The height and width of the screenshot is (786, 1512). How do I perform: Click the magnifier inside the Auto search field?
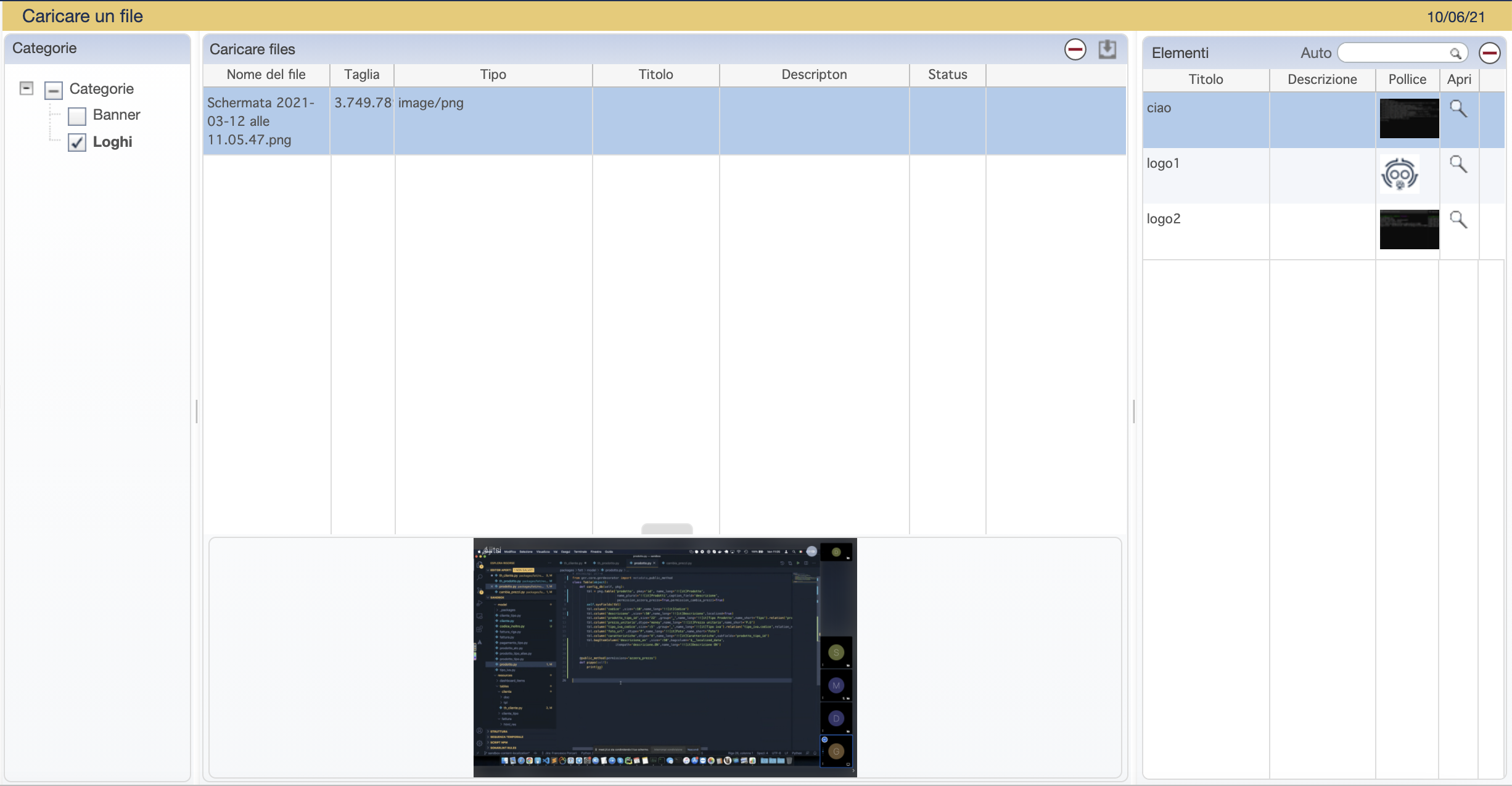[1455, 54]
